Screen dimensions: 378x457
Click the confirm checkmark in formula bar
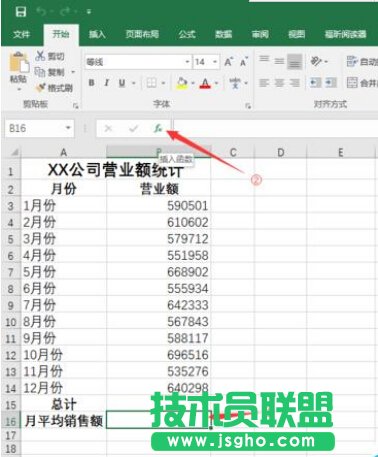coord(133,128)
